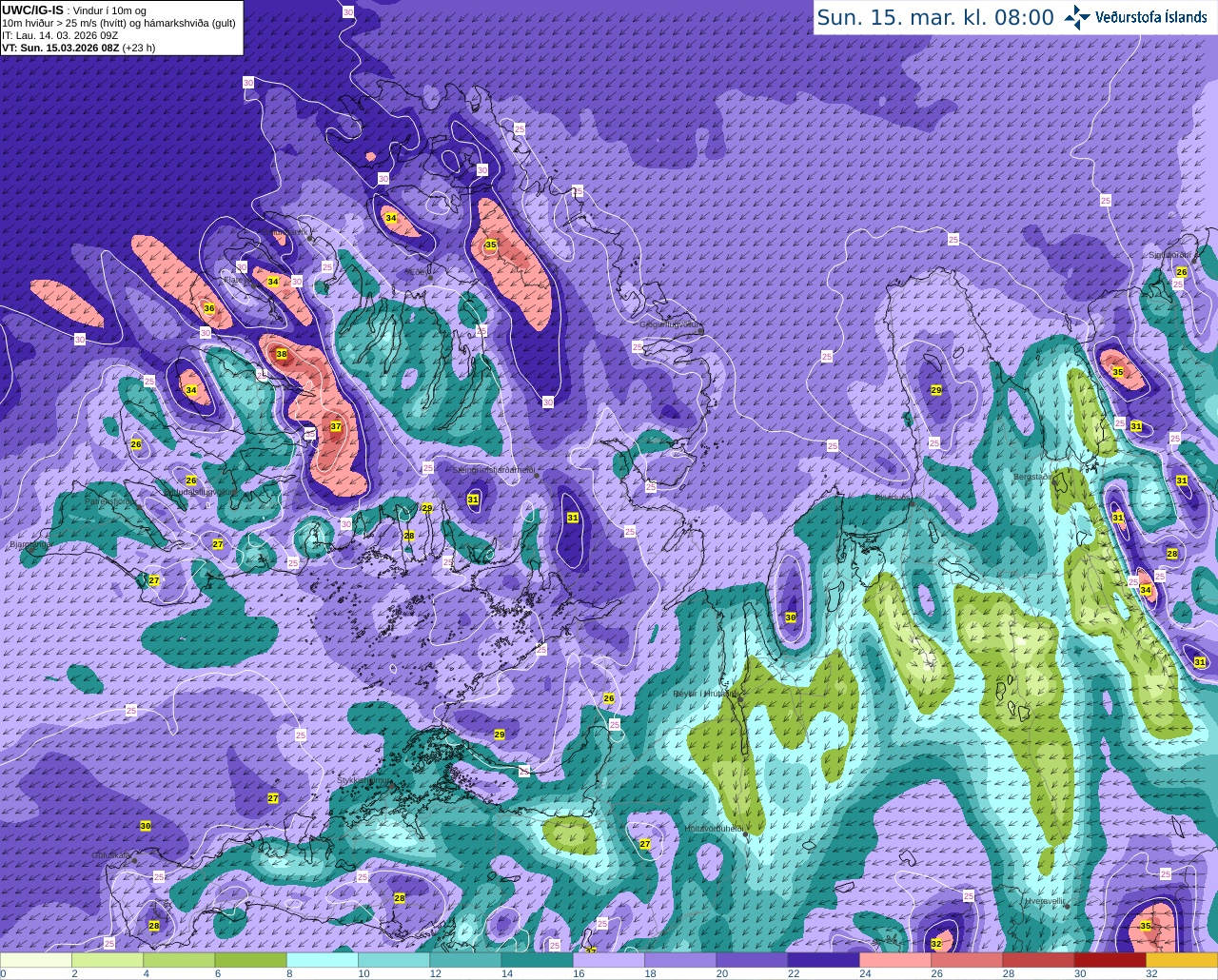Click the Bergstaðir station label
Screen dimensions: 1218x980
pos(1034,476)
